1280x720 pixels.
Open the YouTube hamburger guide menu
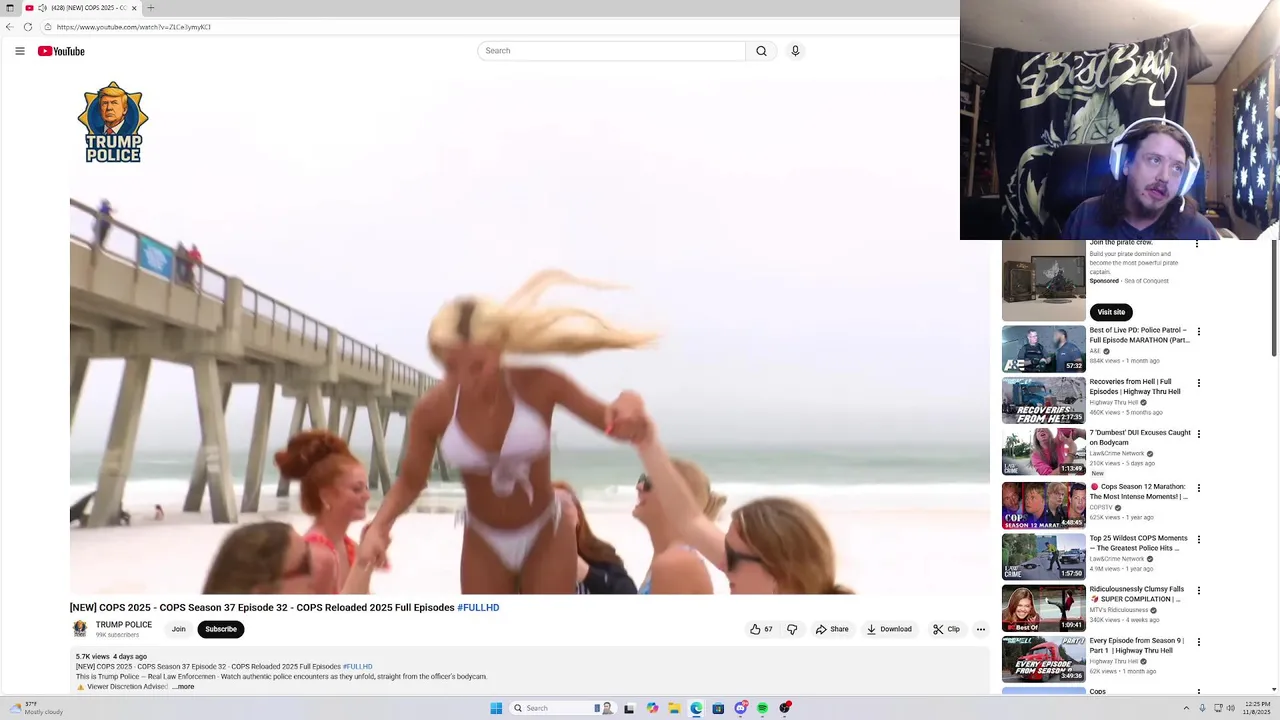pyautogui.click(x=20, y=51)
